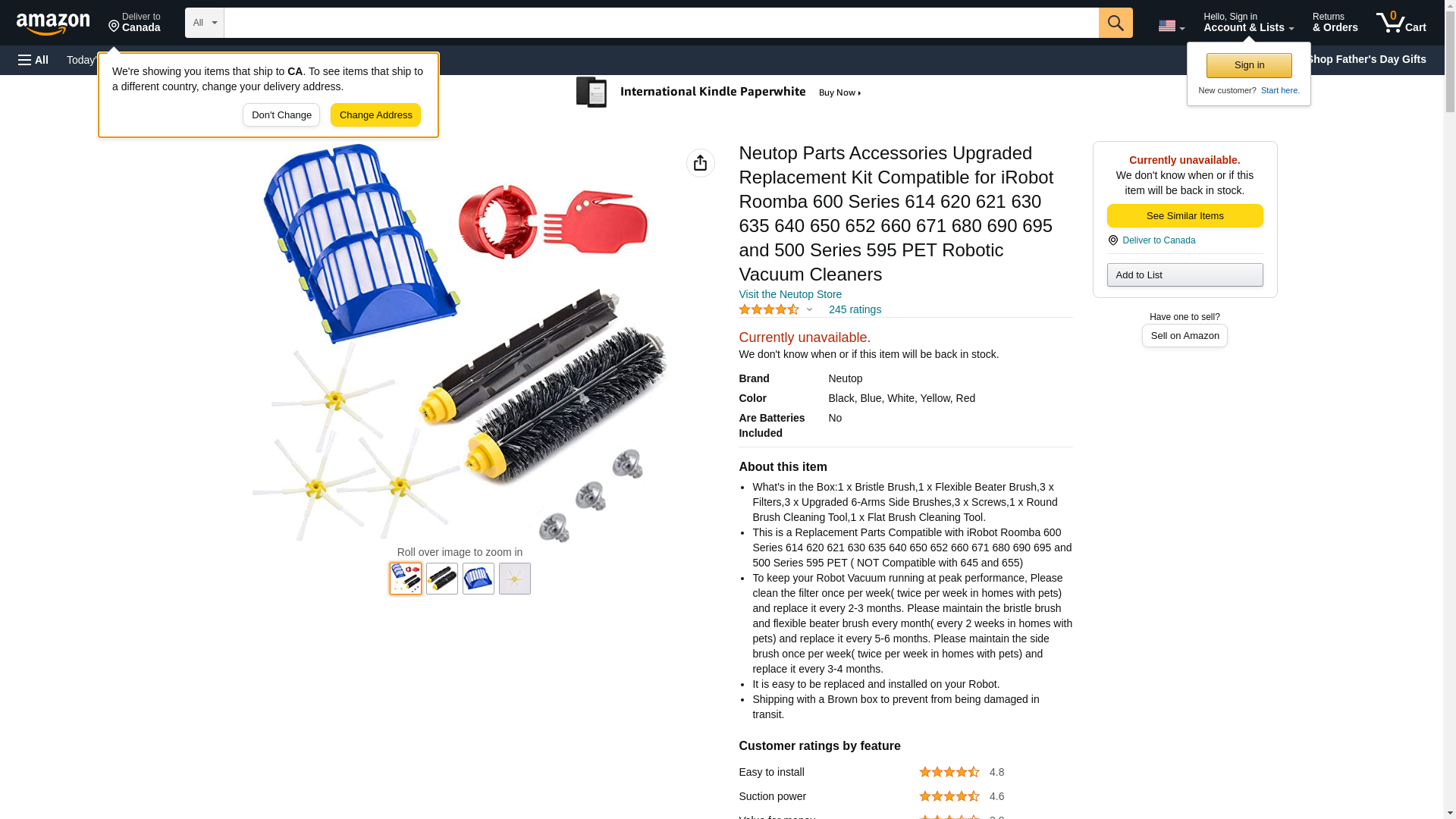
Task: Click the search magnifier Go button
Action: pos(1116,23)
